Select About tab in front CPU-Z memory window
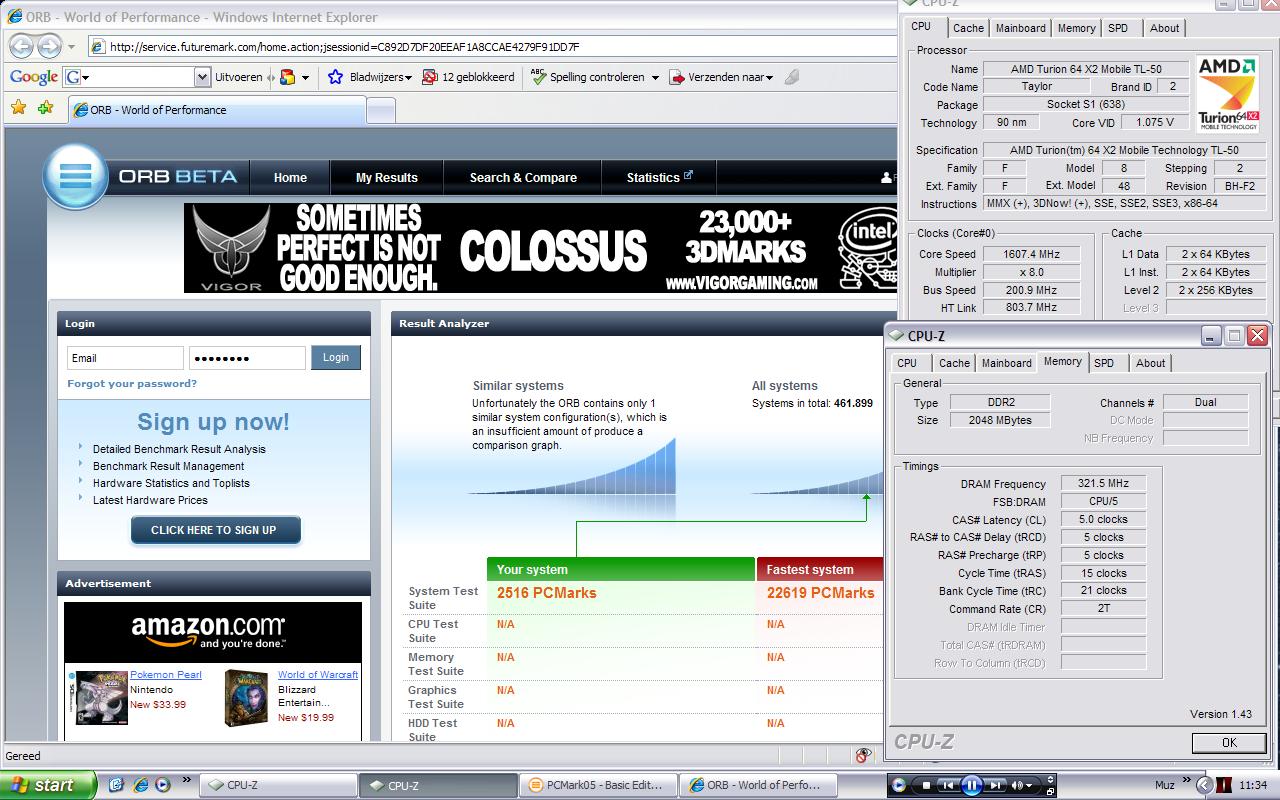 [1150, 363]
